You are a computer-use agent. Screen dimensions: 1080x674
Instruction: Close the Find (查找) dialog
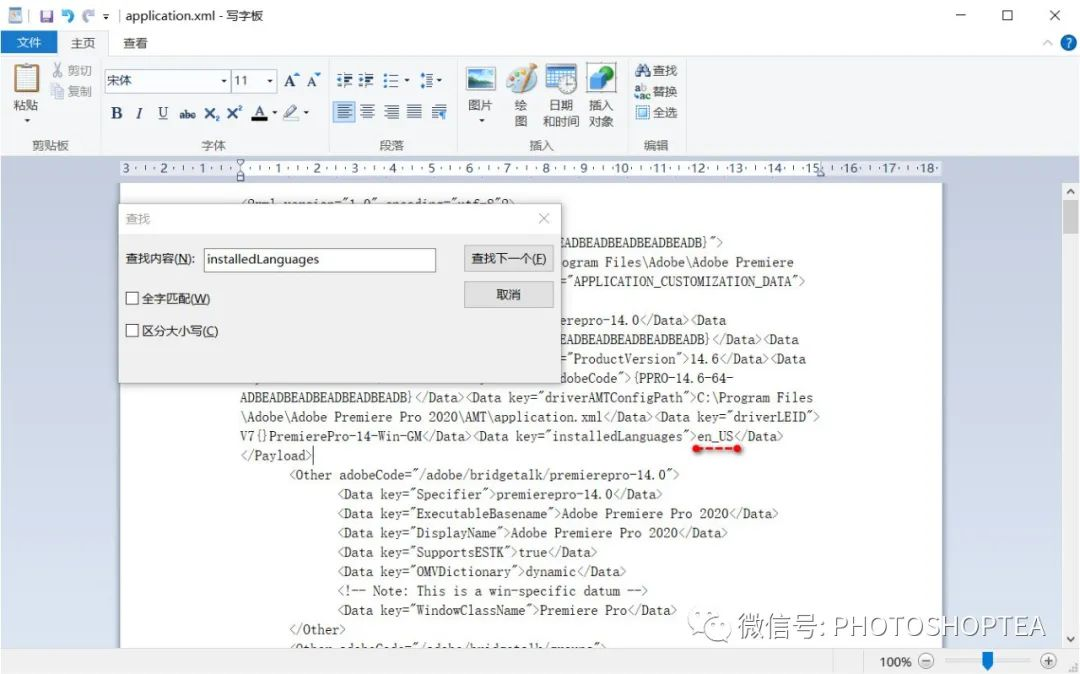click(x=544, y=218)
